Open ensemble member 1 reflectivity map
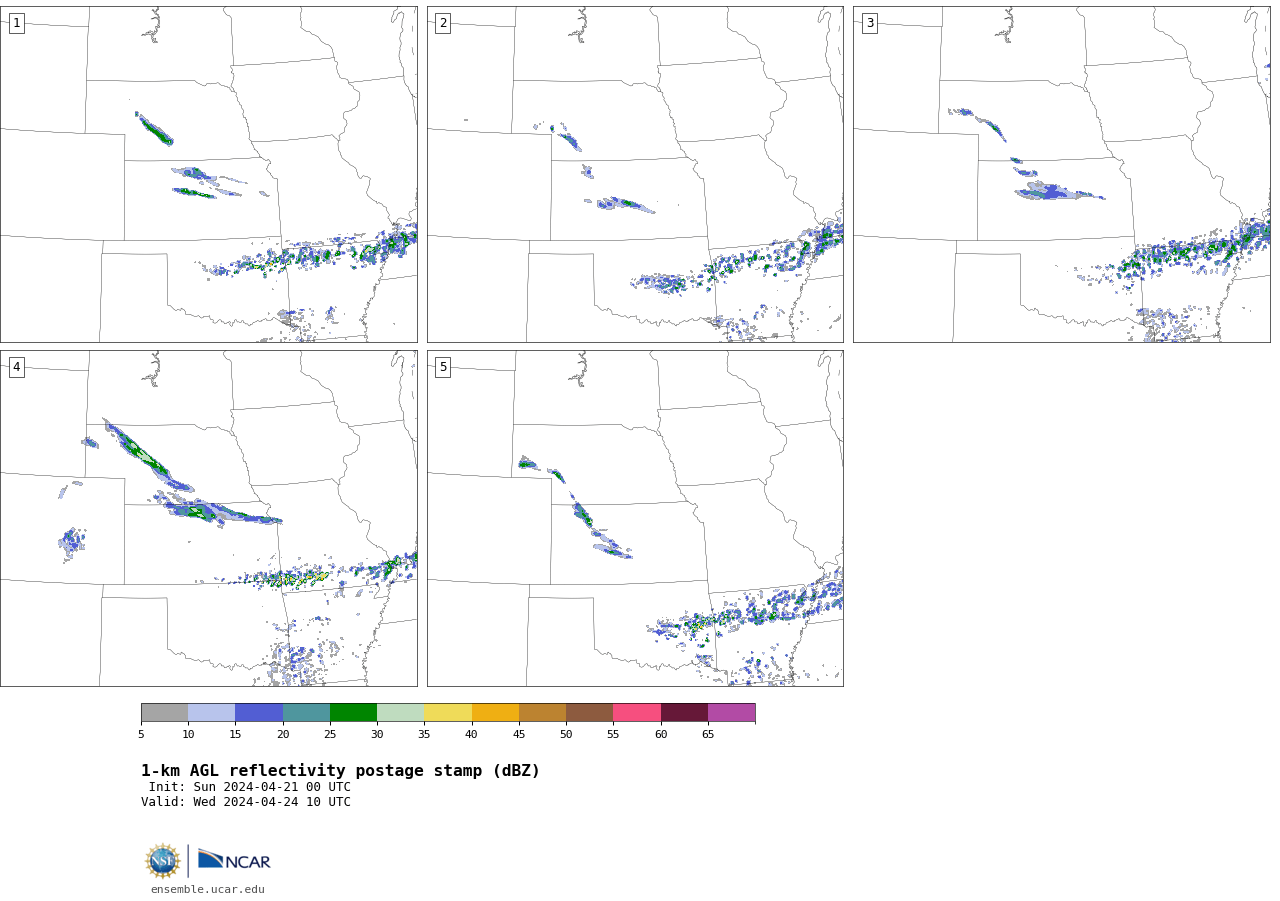The height and width of the screenshot is (901, 1280). click(208, 174)
